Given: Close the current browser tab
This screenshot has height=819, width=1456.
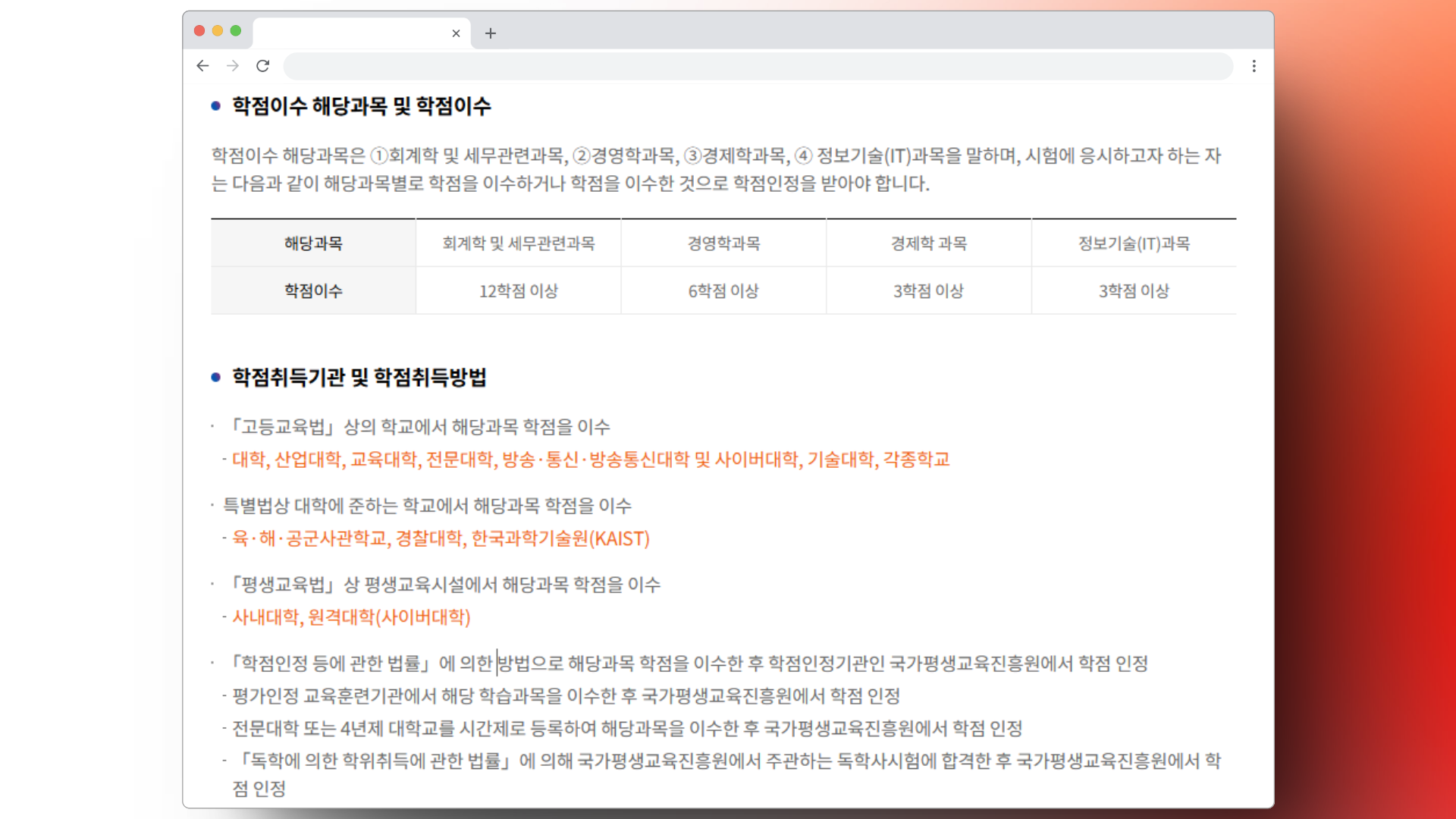Looking at the screenshot, I should coord(456,33).
